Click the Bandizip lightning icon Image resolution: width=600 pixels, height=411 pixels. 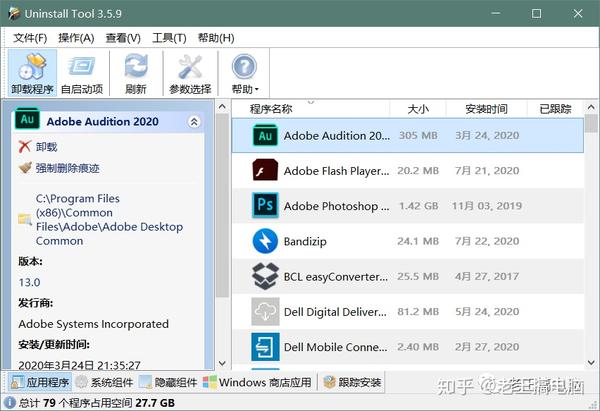[265, 241]
